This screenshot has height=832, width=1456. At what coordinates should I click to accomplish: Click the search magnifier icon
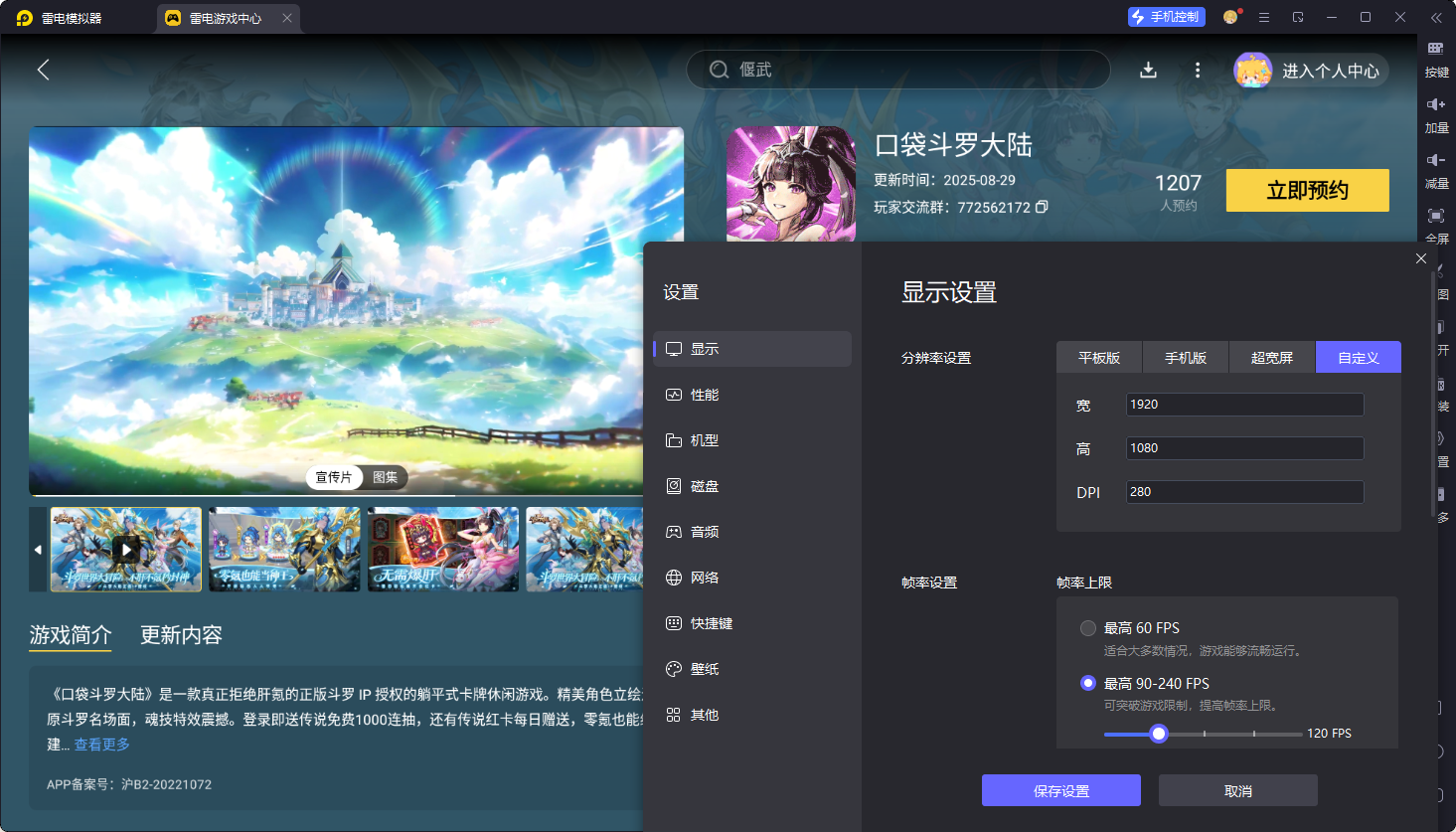click(x=719, y=70)
